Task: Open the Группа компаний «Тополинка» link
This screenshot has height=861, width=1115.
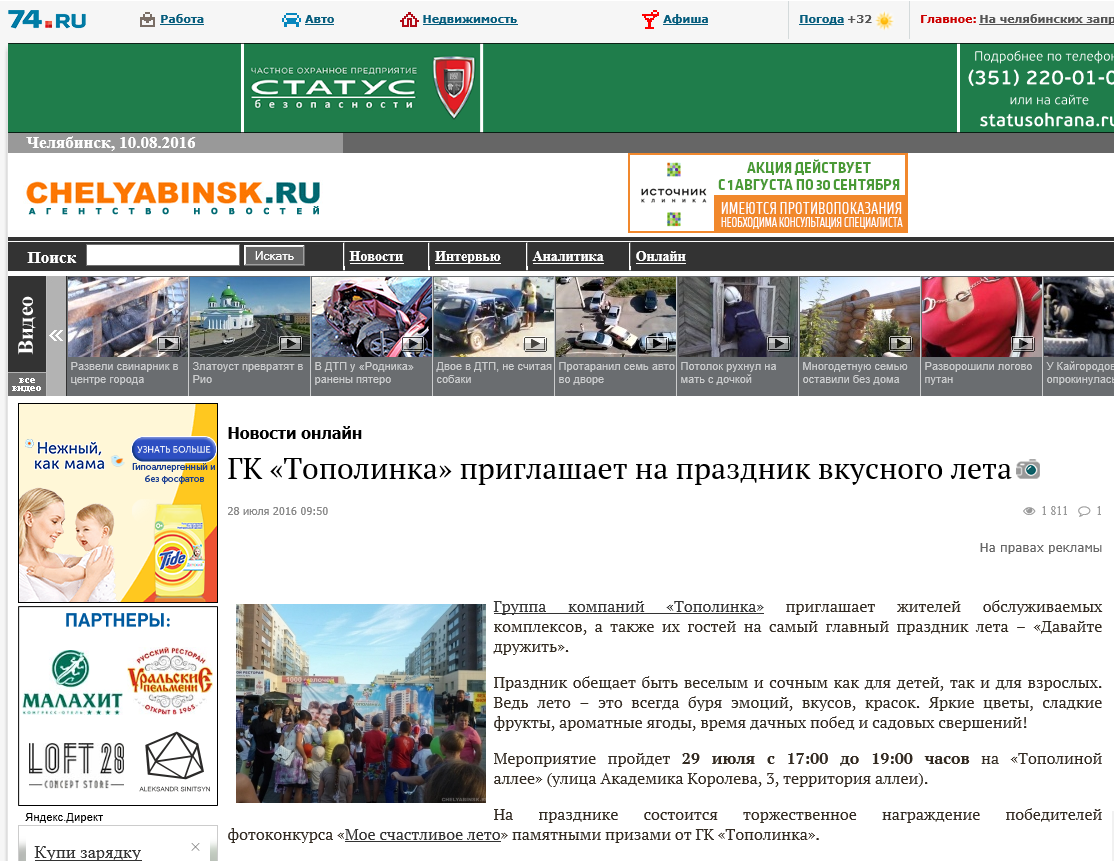Action: click(629, 607)
